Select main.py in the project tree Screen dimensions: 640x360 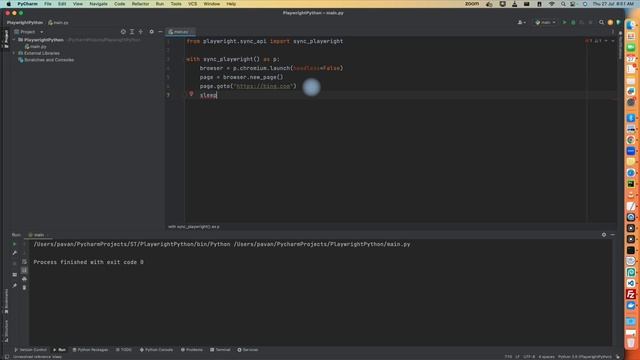tap(36, 47)
